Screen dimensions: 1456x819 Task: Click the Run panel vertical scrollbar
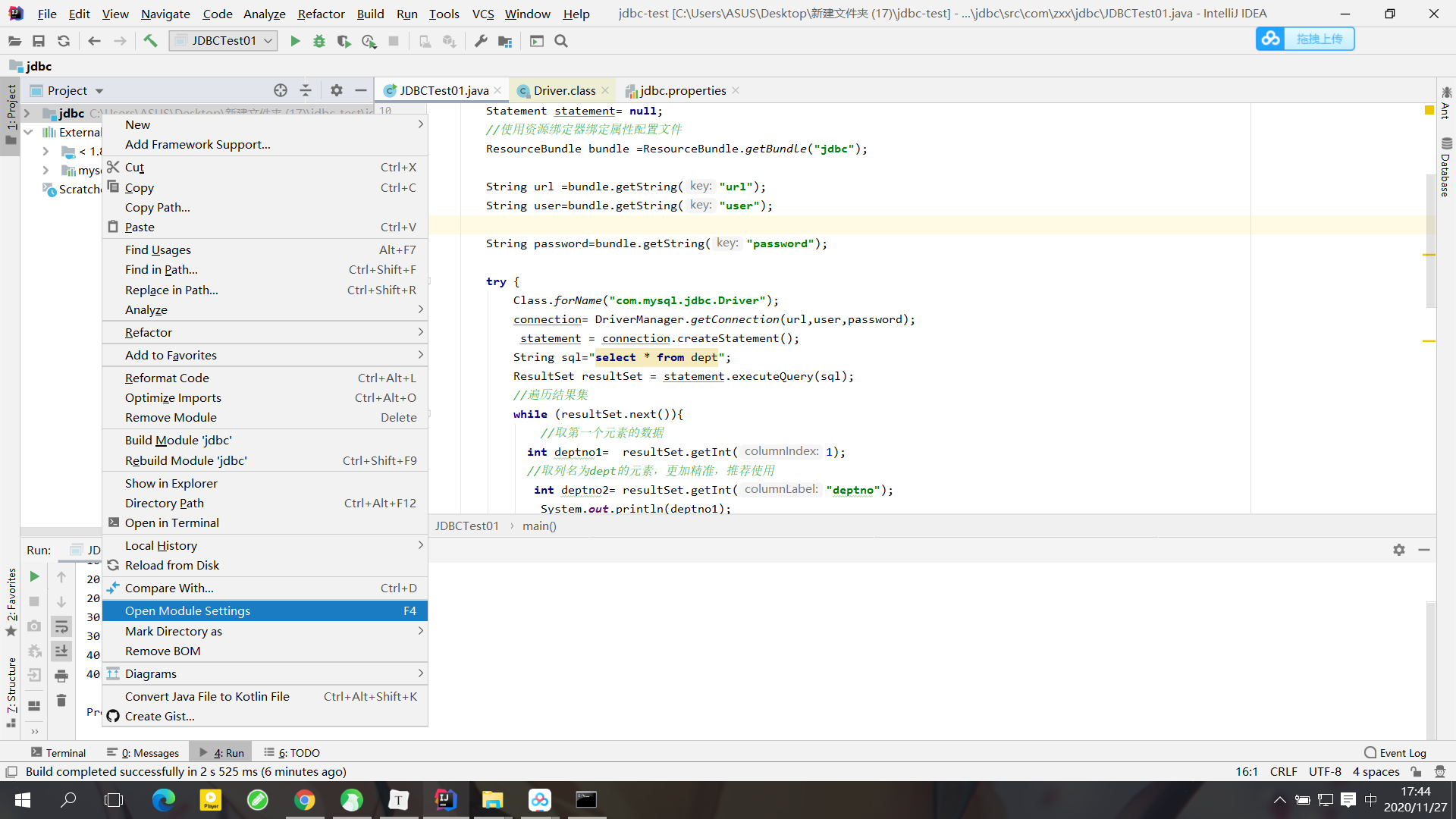tap(1431, 670)
